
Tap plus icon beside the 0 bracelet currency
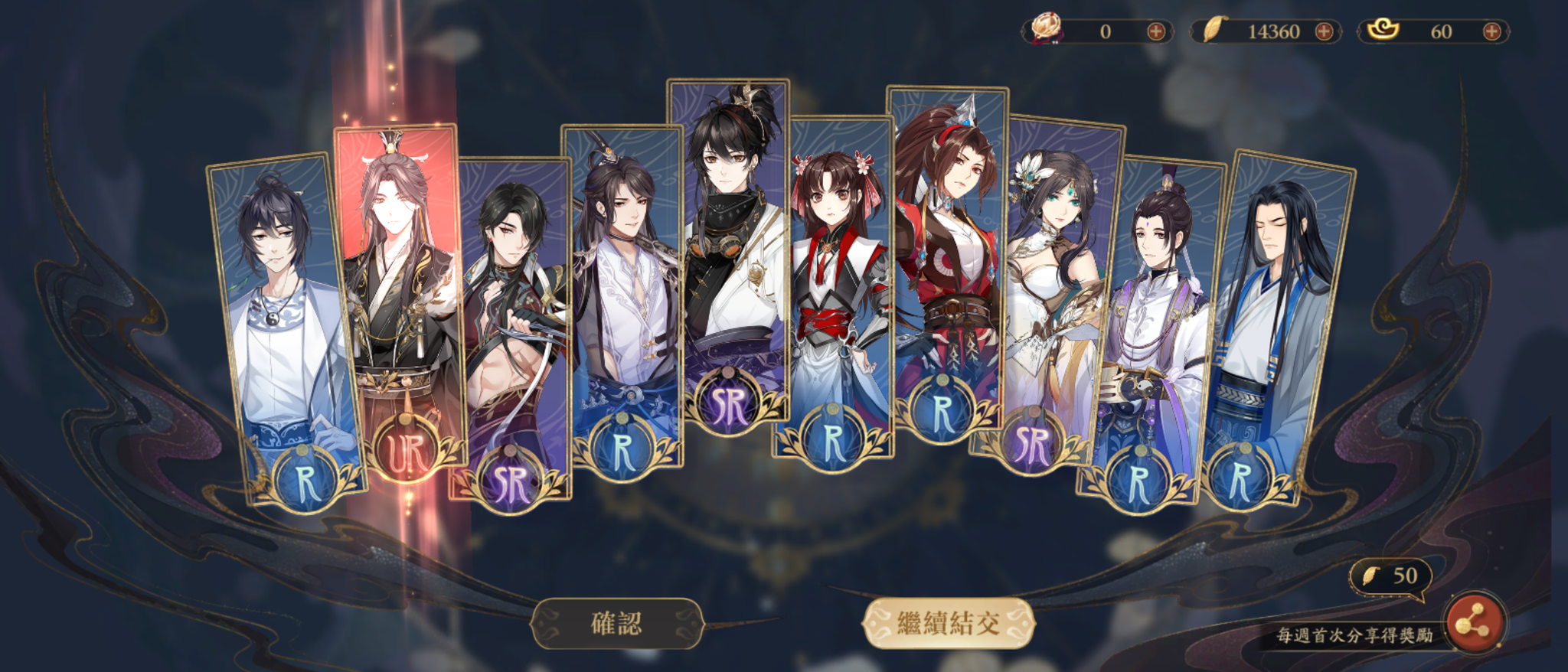pyautogui.click(x=1156, y=31)
